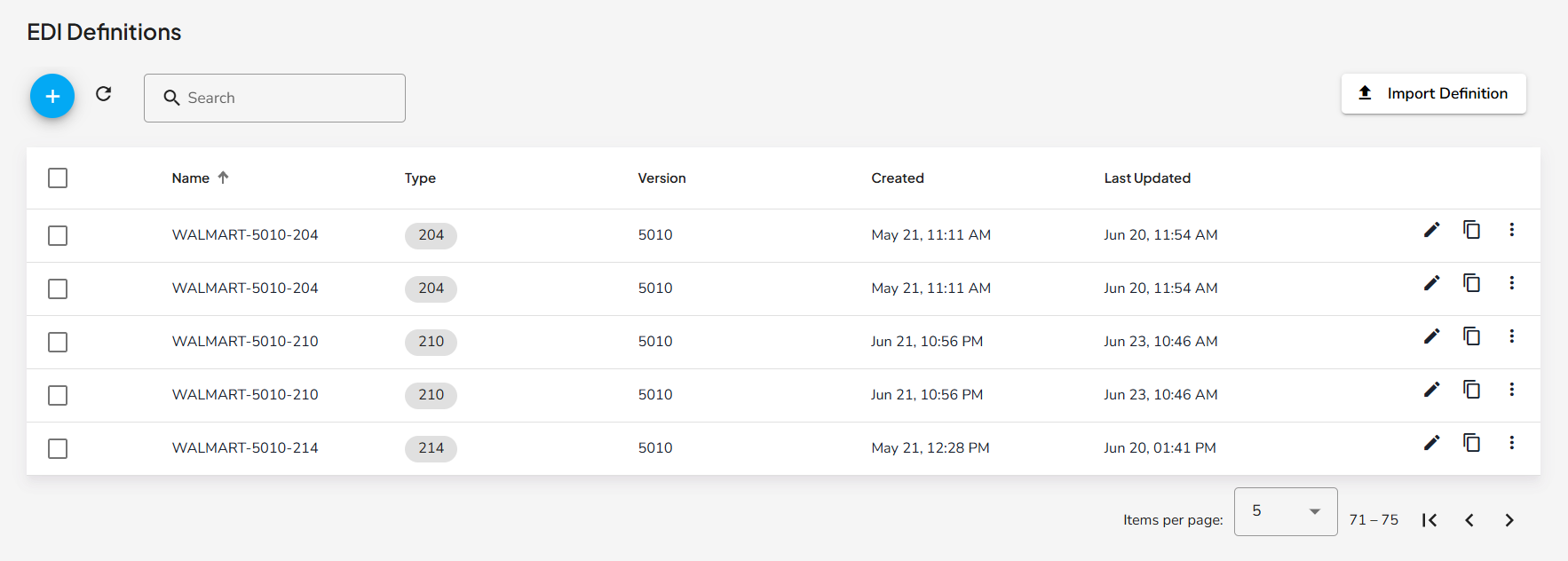
Task: Advance to the next page of results
Action: click(1509, 520)
